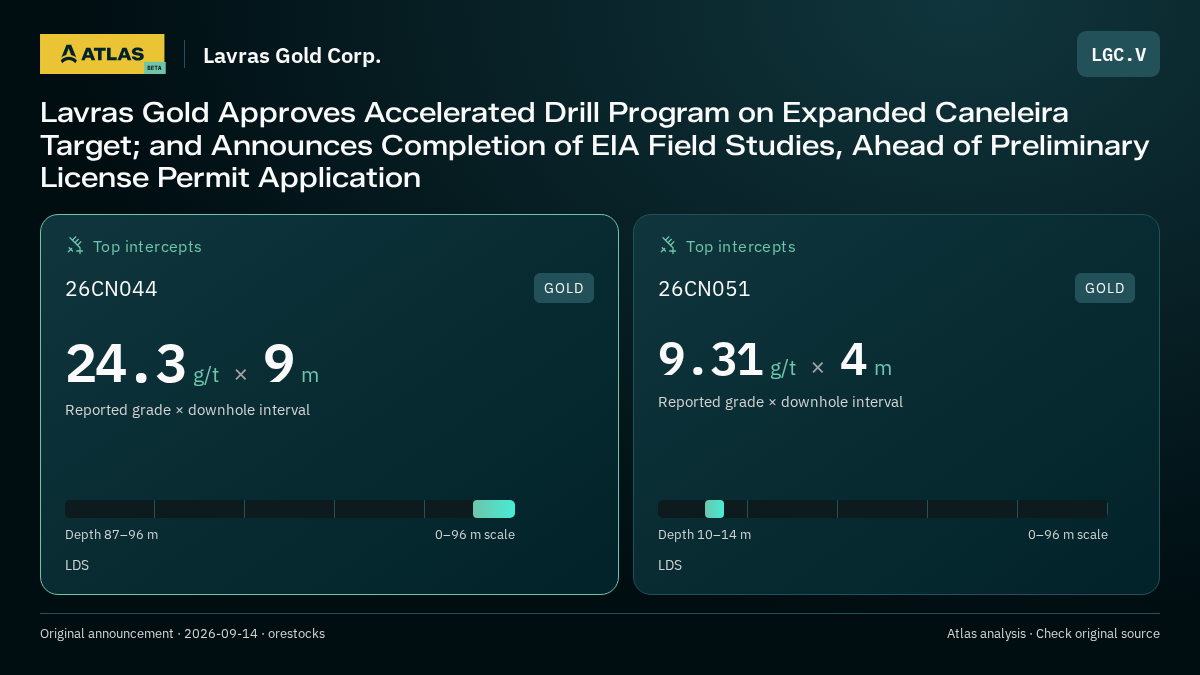Click the 'Original announcement · 2026-09-14 · orestocks' footer
1200x675 pixels.
[182, 634]
